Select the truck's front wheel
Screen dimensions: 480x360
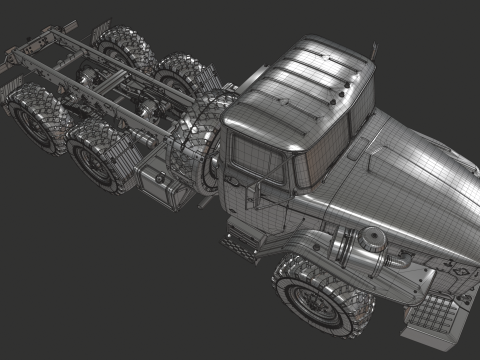pyautogui.click(x=323, y=296)
